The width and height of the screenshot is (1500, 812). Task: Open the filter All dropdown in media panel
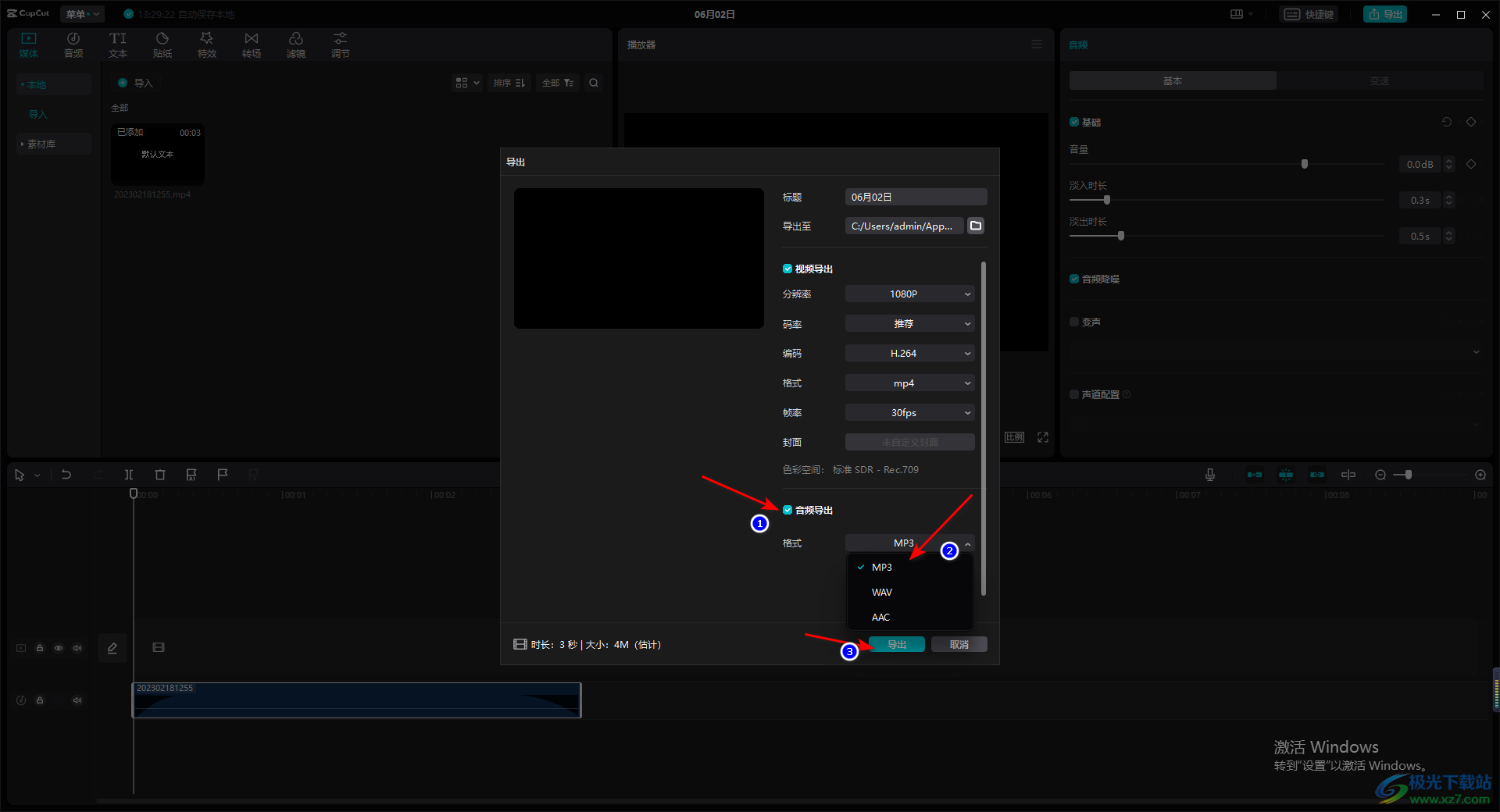(558, 83)
